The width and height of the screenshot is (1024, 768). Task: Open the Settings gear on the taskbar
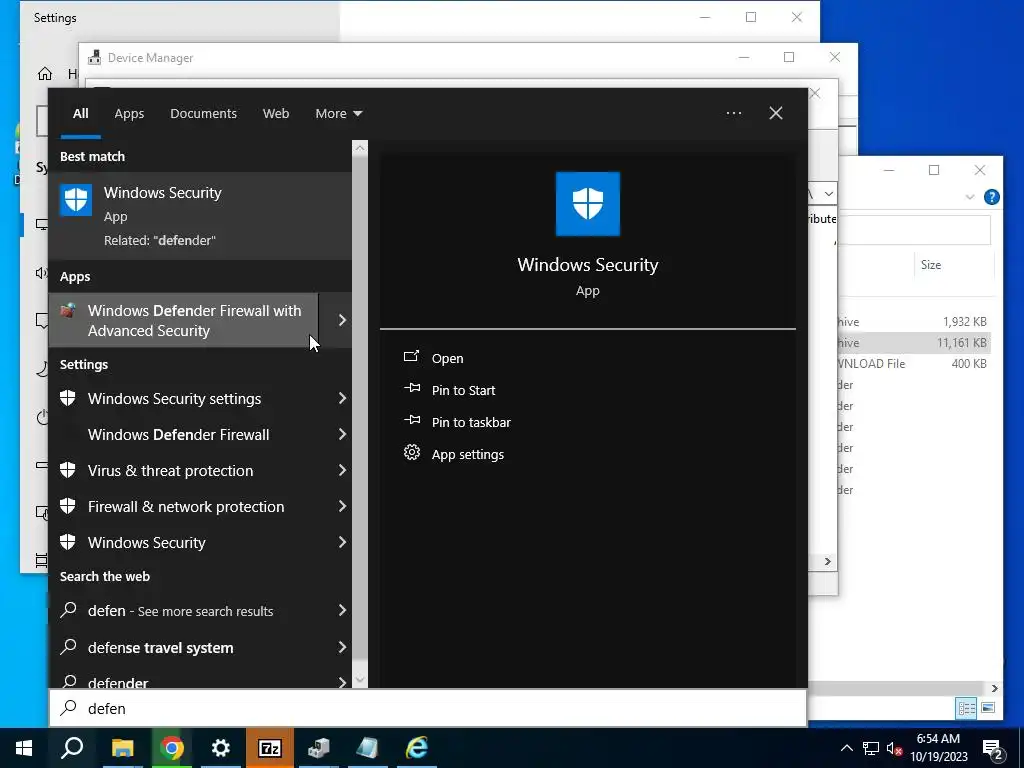221,748
